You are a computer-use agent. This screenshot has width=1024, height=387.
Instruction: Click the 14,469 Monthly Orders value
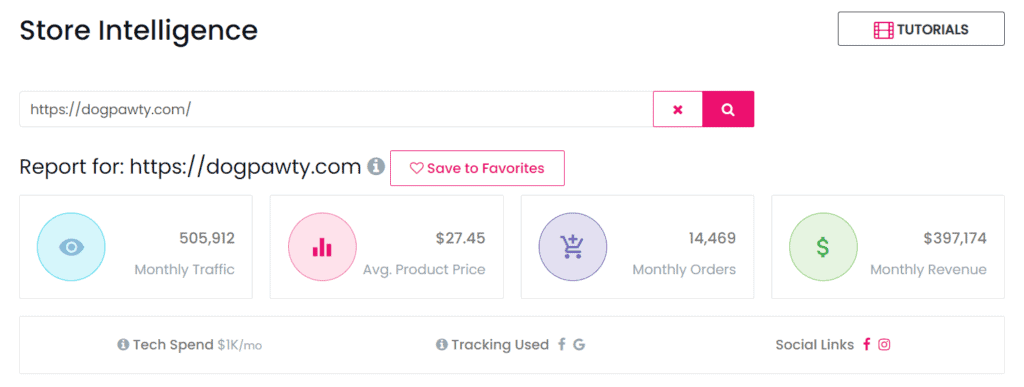[x=712, y=238]
